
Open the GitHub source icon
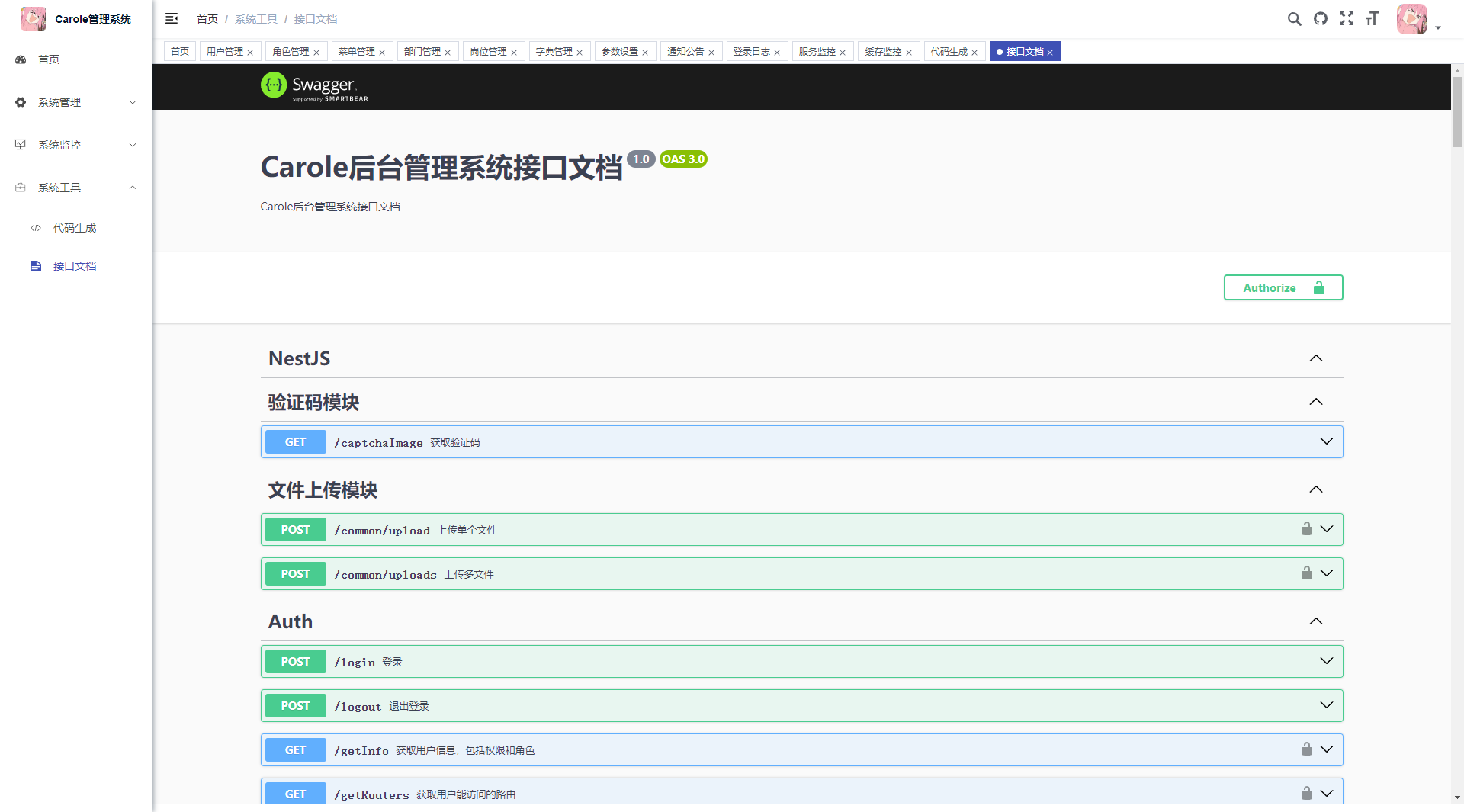[x=1320, y=19]
